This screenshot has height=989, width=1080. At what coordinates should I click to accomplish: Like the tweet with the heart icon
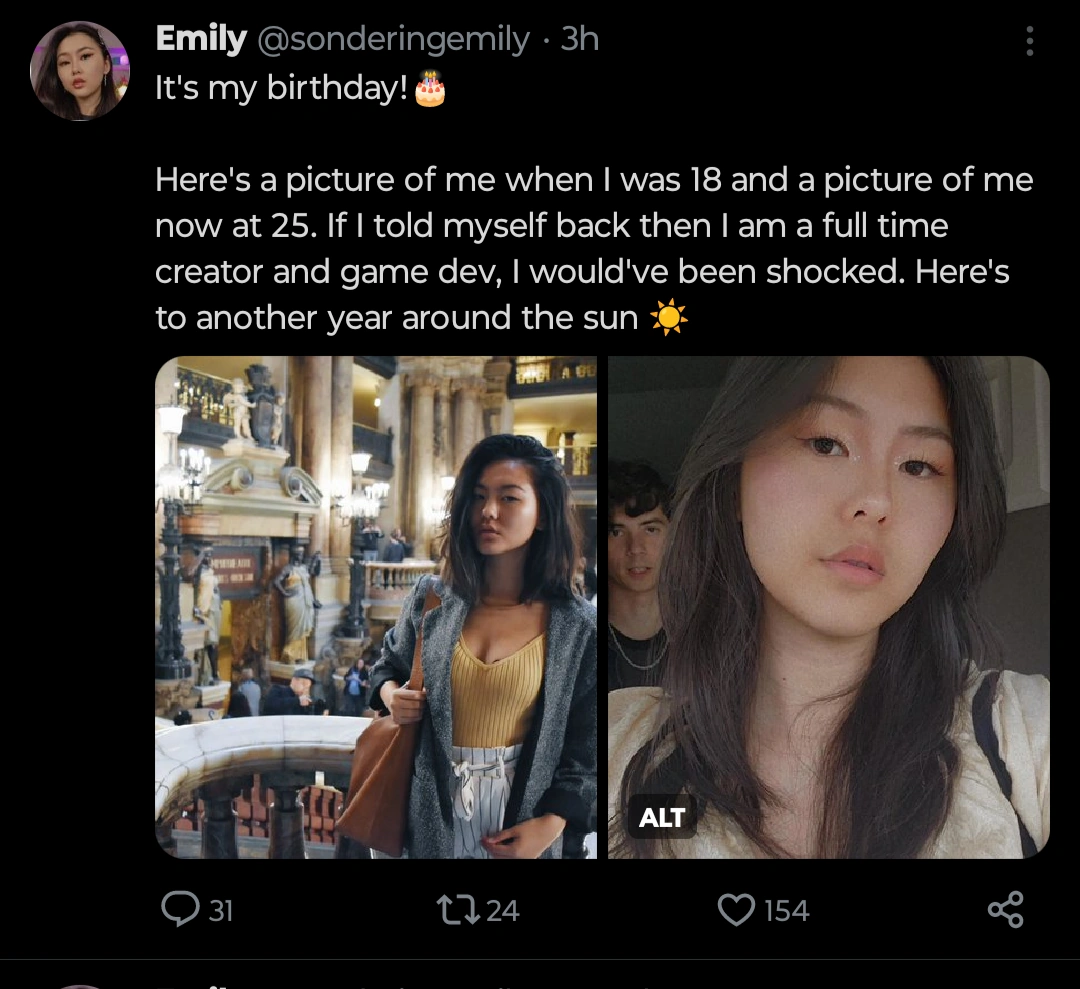(x=736, y=909)
